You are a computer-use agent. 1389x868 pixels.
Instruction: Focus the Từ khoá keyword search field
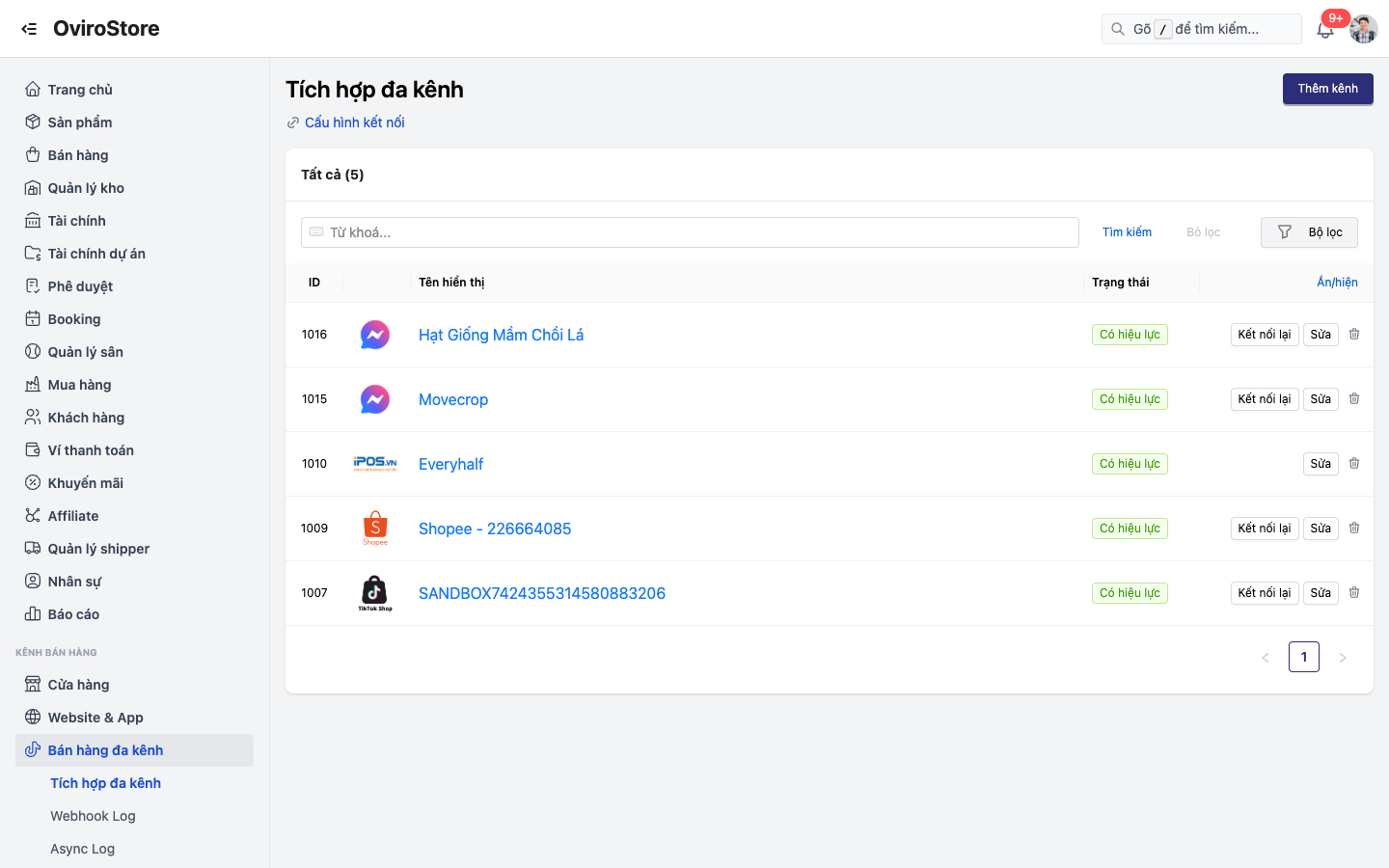tap(690, 232)
